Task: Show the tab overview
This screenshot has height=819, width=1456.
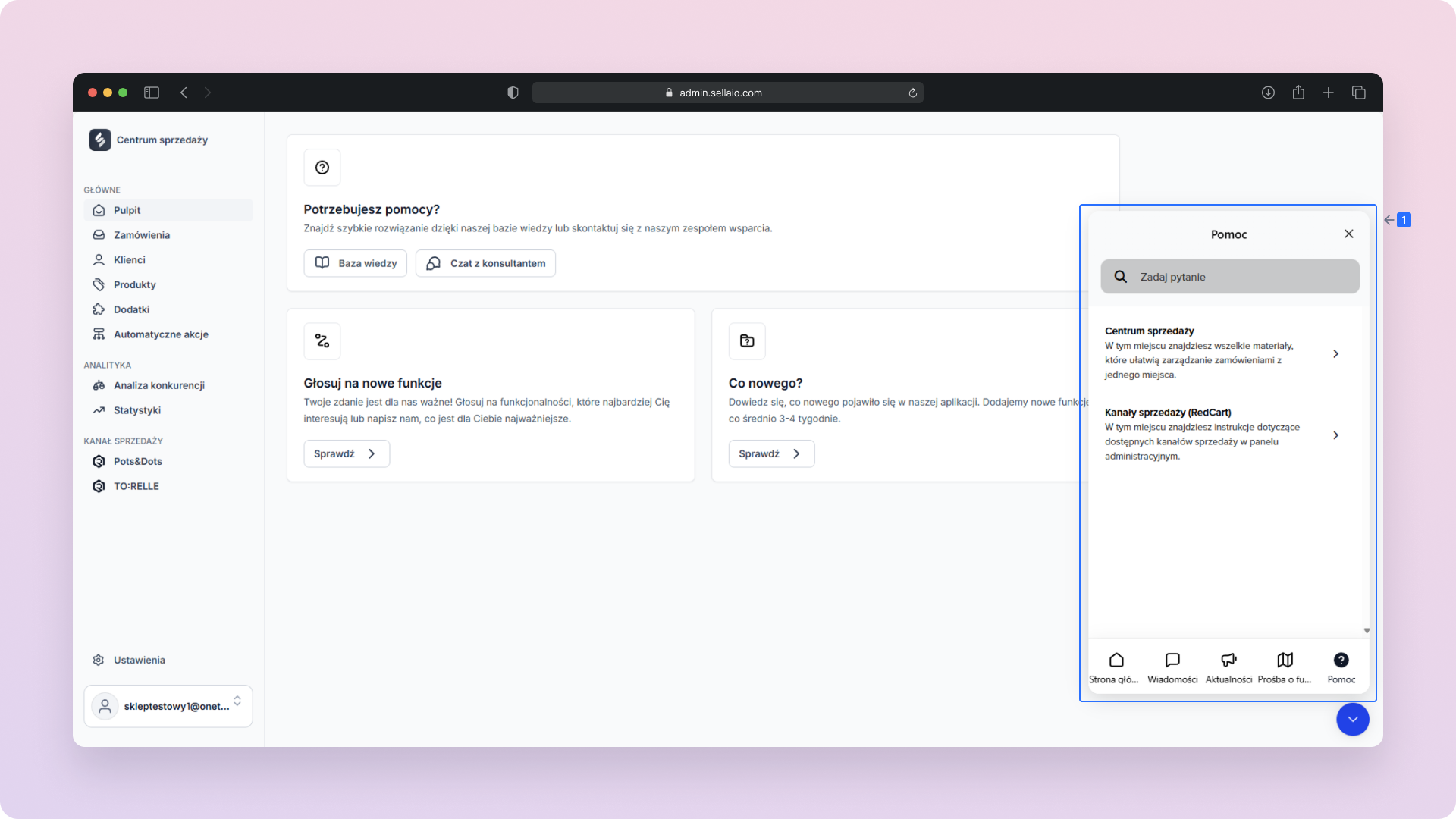Action: coord(1359,93)
